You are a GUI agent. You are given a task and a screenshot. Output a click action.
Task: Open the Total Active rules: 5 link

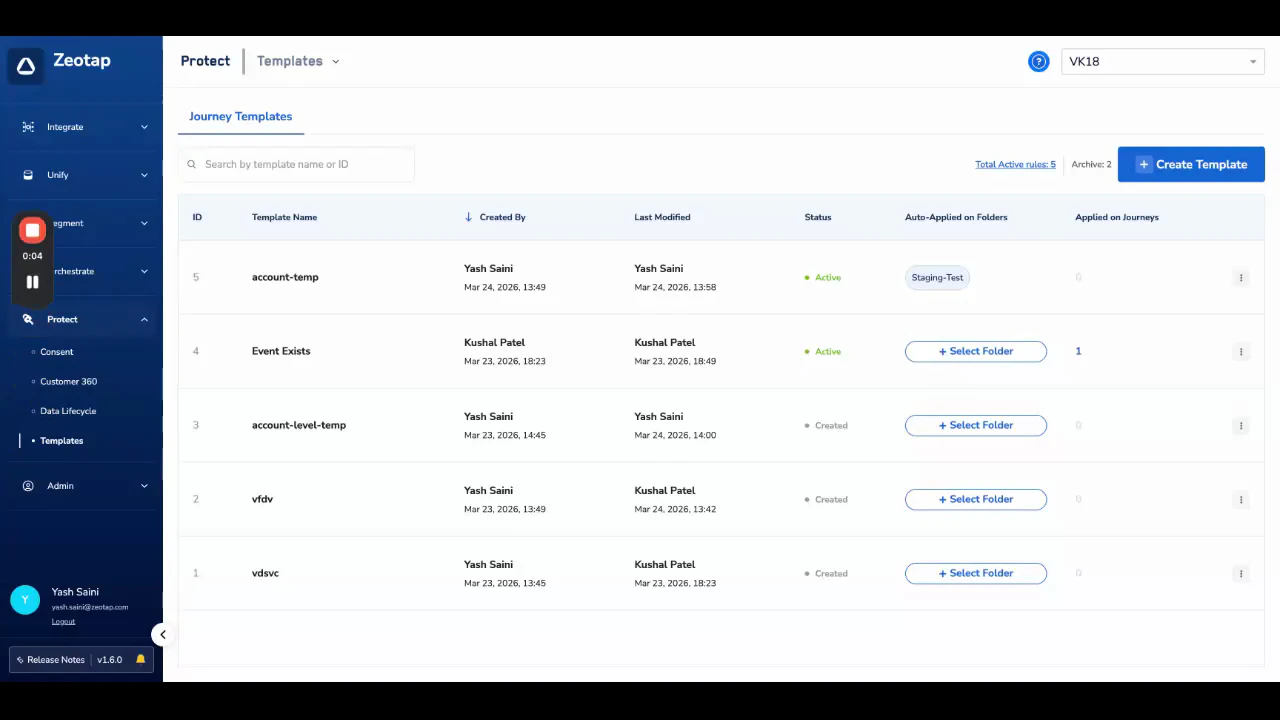1015,164
